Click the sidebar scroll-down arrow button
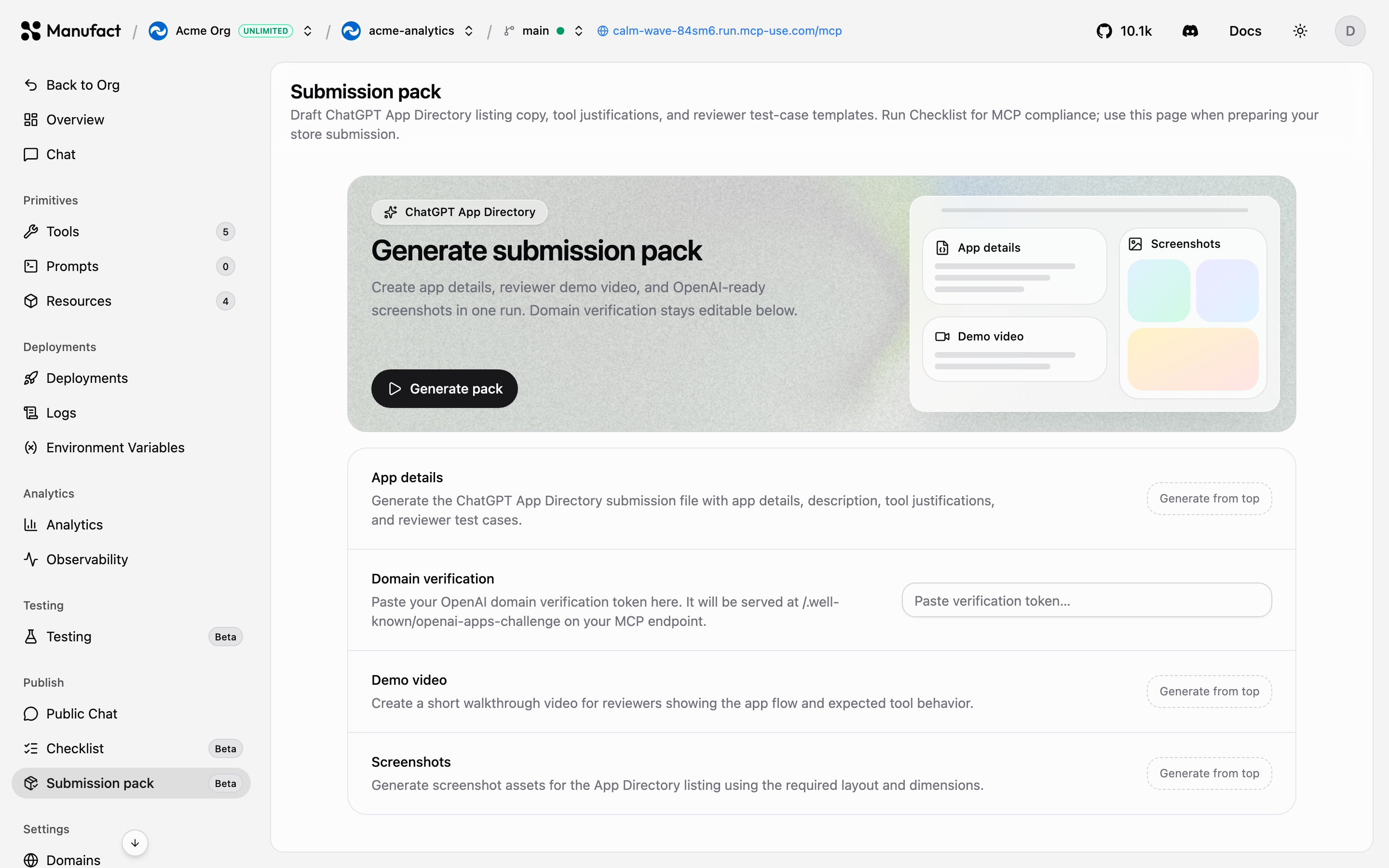1389x868 pixels. tap(135, 843)
